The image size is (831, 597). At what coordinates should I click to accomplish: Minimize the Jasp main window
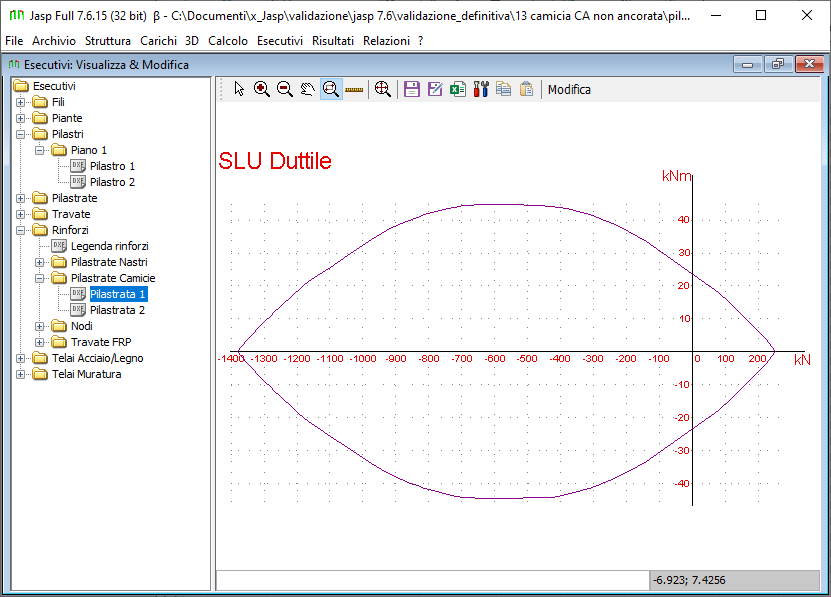point(716,15)
